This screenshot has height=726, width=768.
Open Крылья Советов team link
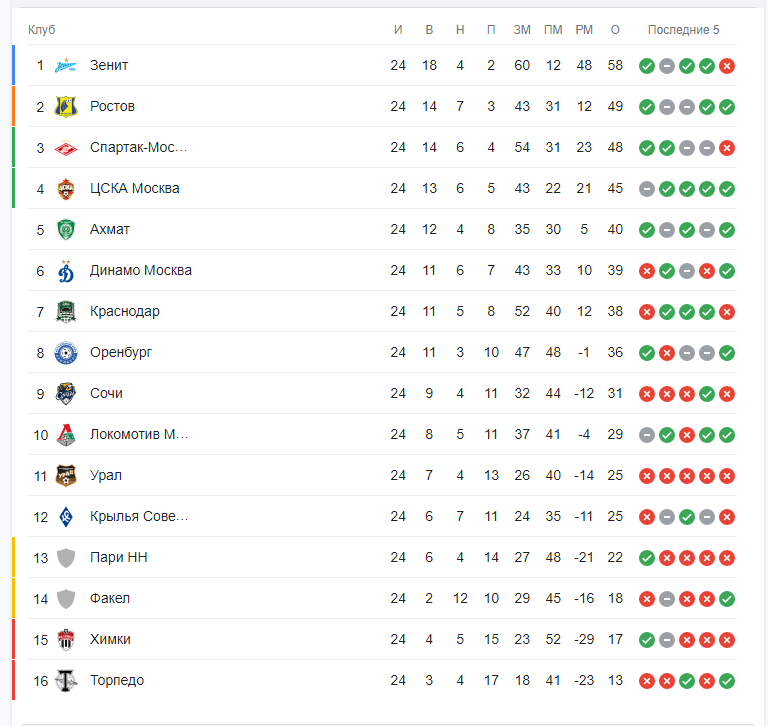138,516
